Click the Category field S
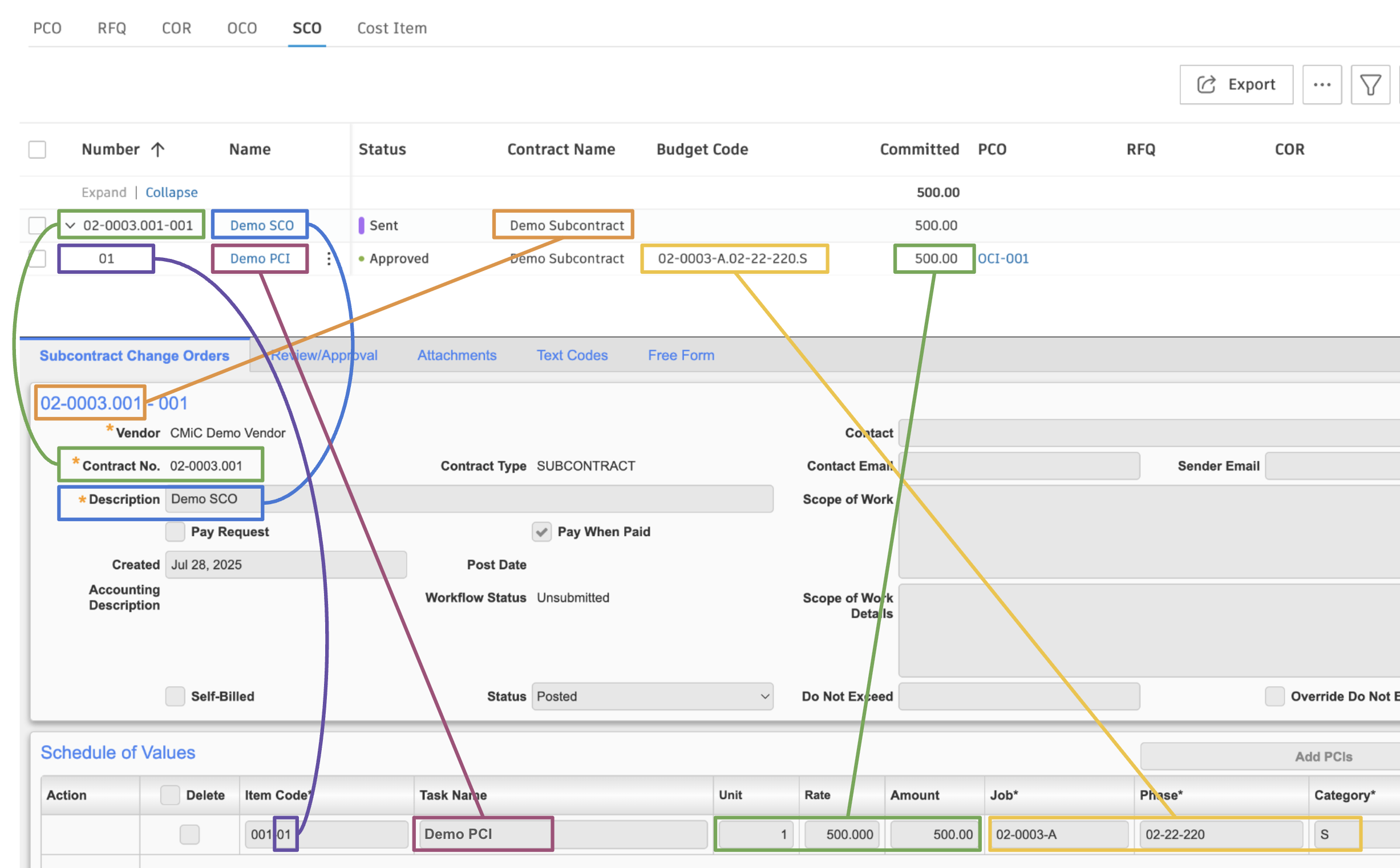1400x868 pixels. tap(1357, 834)
